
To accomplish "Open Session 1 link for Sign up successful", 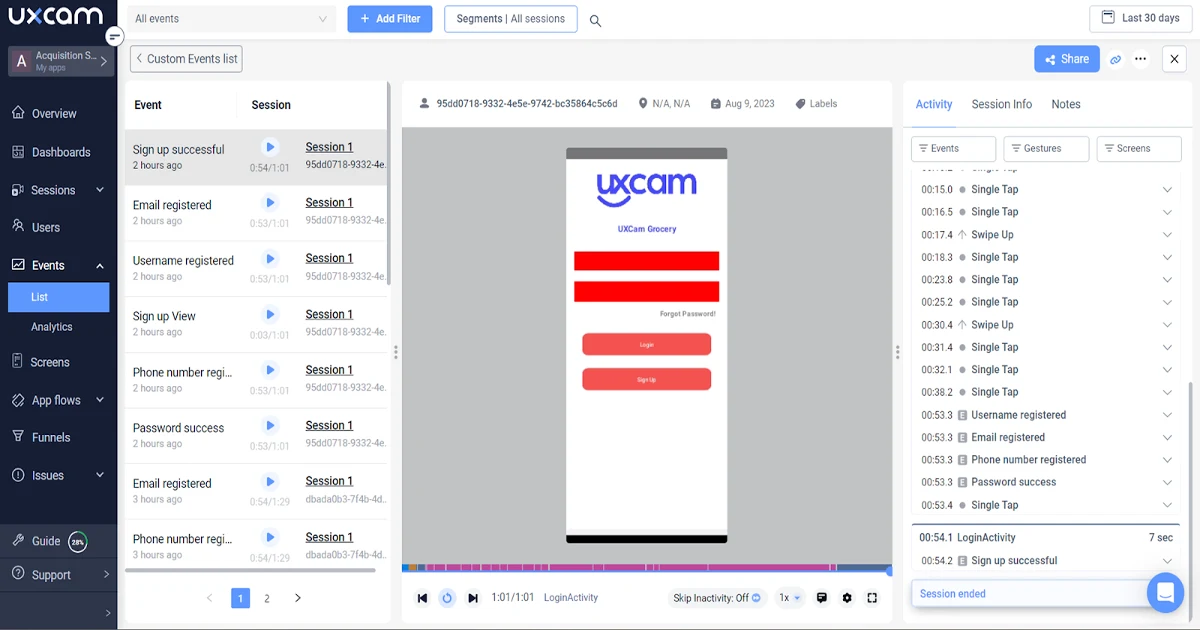I will point(329,147).
